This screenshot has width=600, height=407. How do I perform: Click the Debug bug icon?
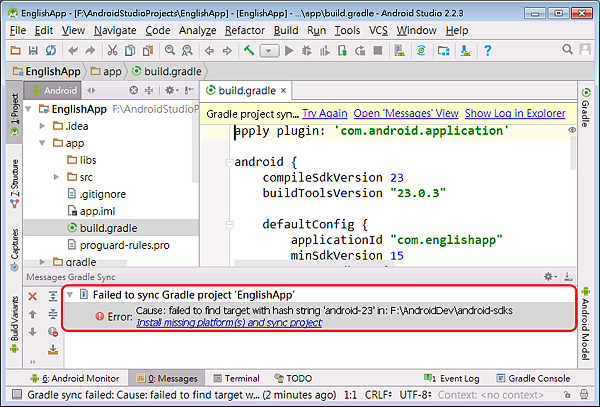click(307, 50)
